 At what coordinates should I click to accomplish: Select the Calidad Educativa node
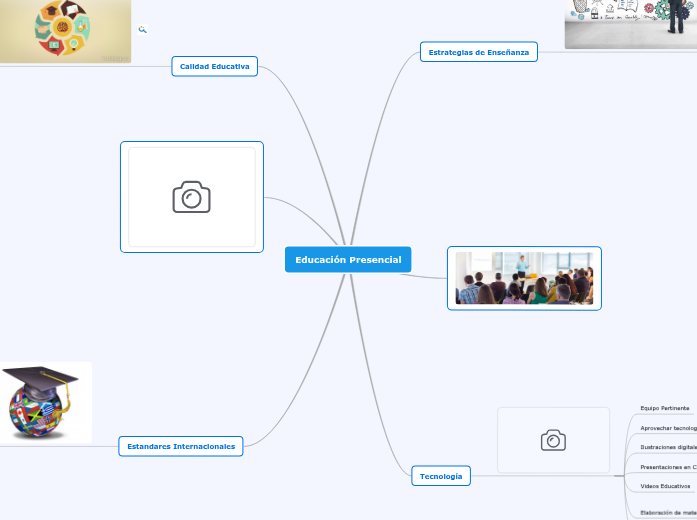[214, 66]
